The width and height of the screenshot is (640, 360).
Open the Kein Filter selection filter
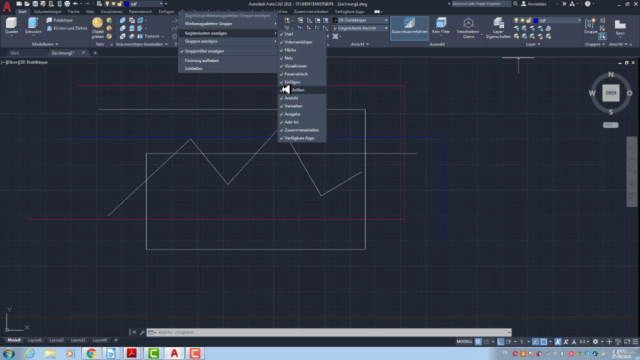(x=441, y=26)
